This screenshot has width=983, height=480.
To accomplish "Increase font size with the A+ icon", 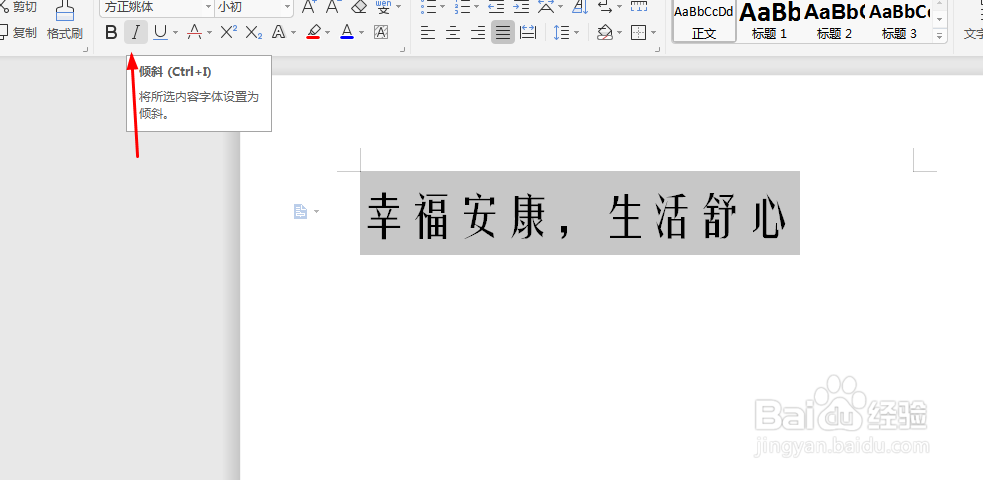I will coord(308,8).
